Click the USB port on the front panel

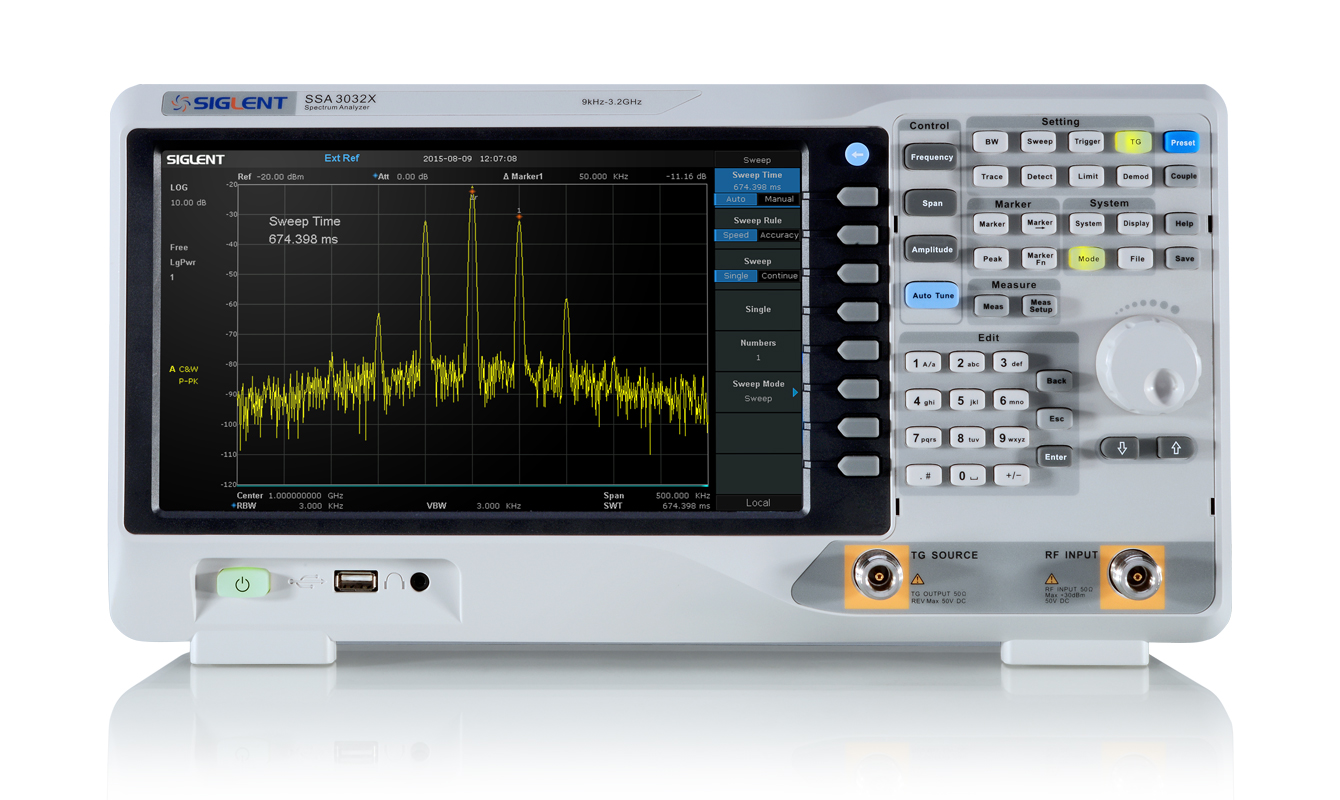(355, 580)
